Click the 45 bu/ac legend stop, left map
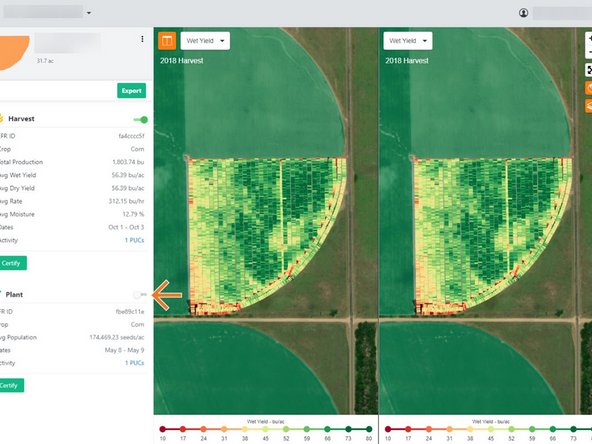The image size is (592, 444). point(265,429)
